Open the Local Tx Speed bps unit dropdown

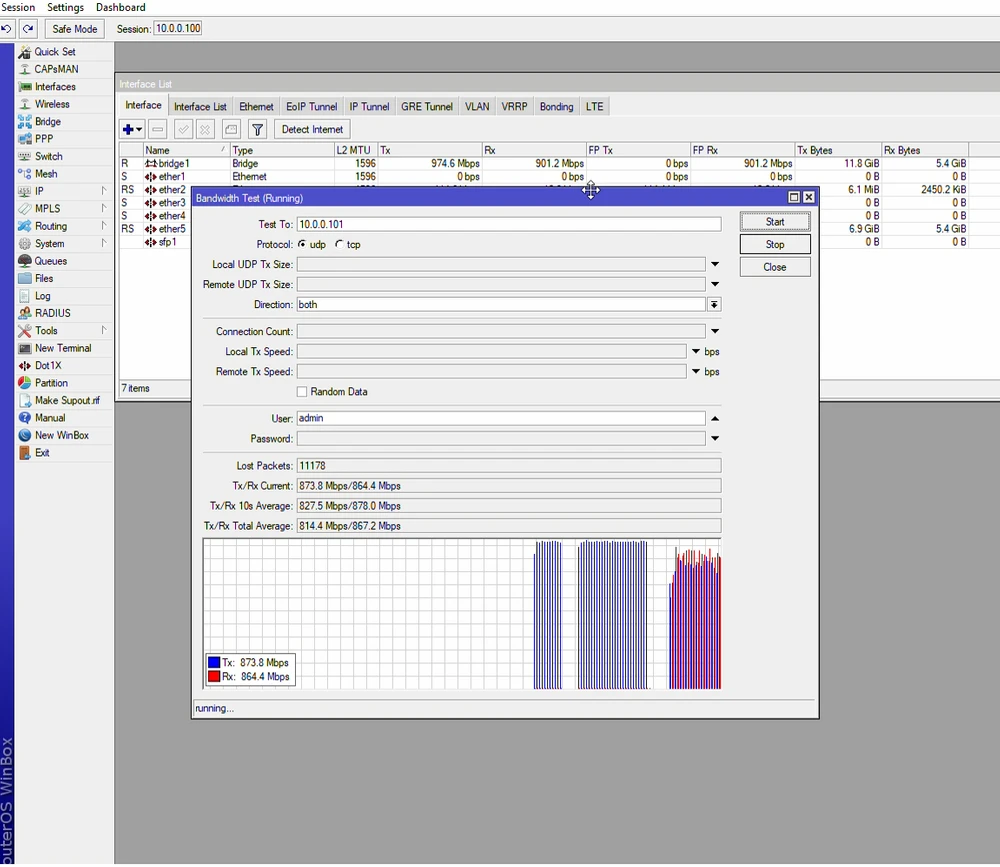(x=696, y=351)
